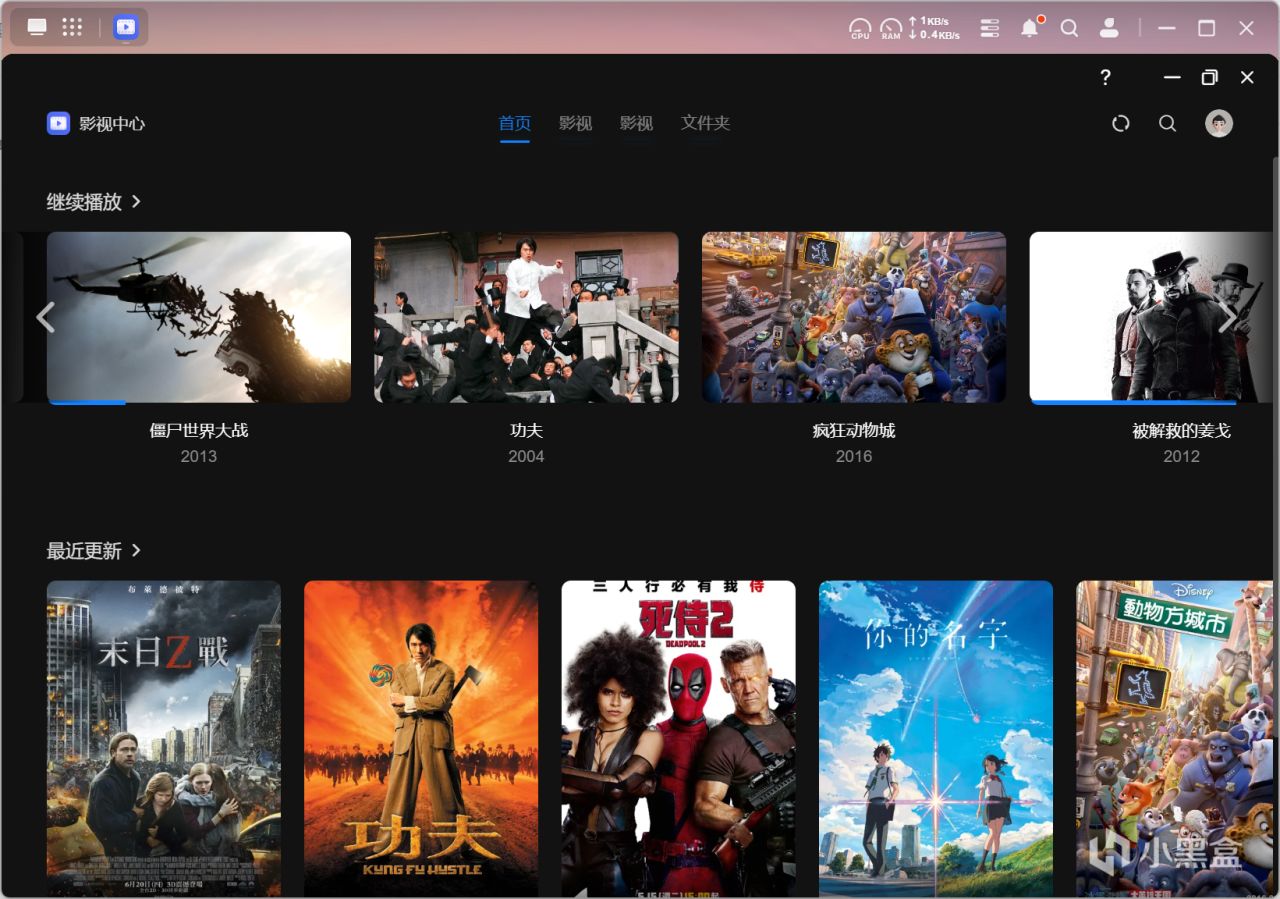The width and height of the screenshot is (1280, 899).
Task: Expand the 继续播放 section chevron
Action: click(136, 201)
